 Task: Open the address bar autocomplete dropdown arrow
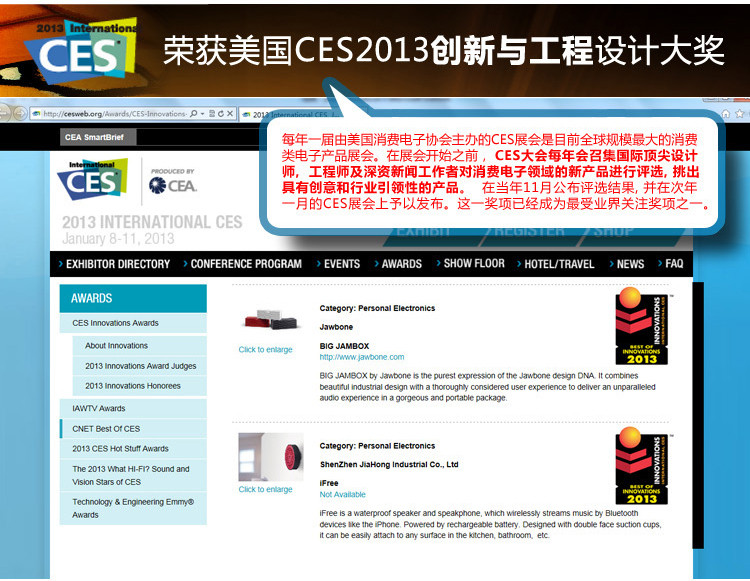point(202,114)
